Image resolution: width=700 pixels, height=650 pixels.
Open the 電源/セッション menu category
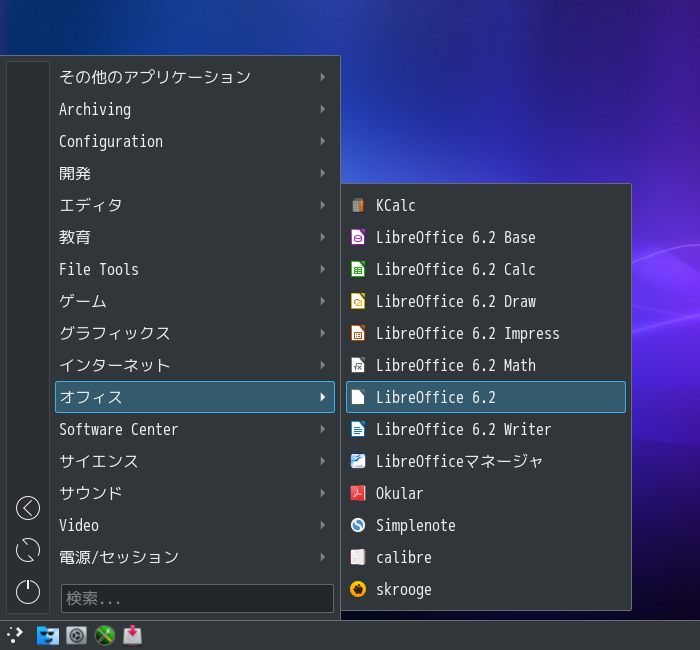pyautogui.click(x=195, y=557)
